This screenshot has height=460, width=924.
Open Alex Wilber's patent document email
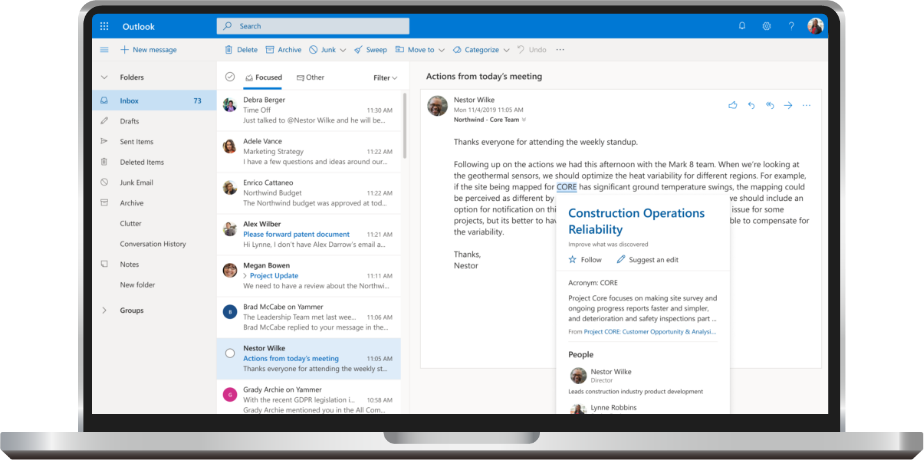pyautogui.click(x=309, y=234)
